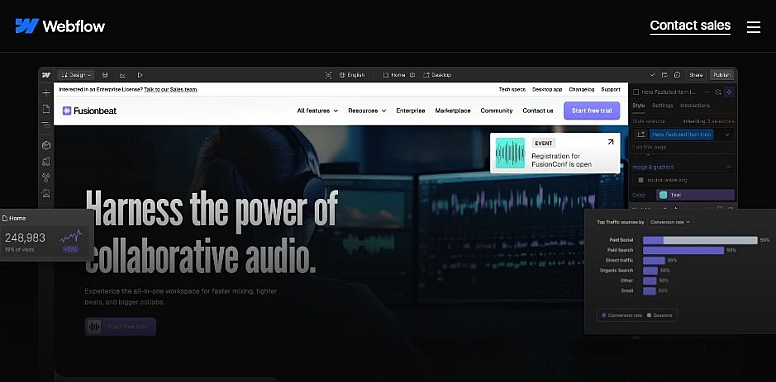Viewport: 776px width, 382px height.
Task: Open the Teal color value field
Action: 695,195
